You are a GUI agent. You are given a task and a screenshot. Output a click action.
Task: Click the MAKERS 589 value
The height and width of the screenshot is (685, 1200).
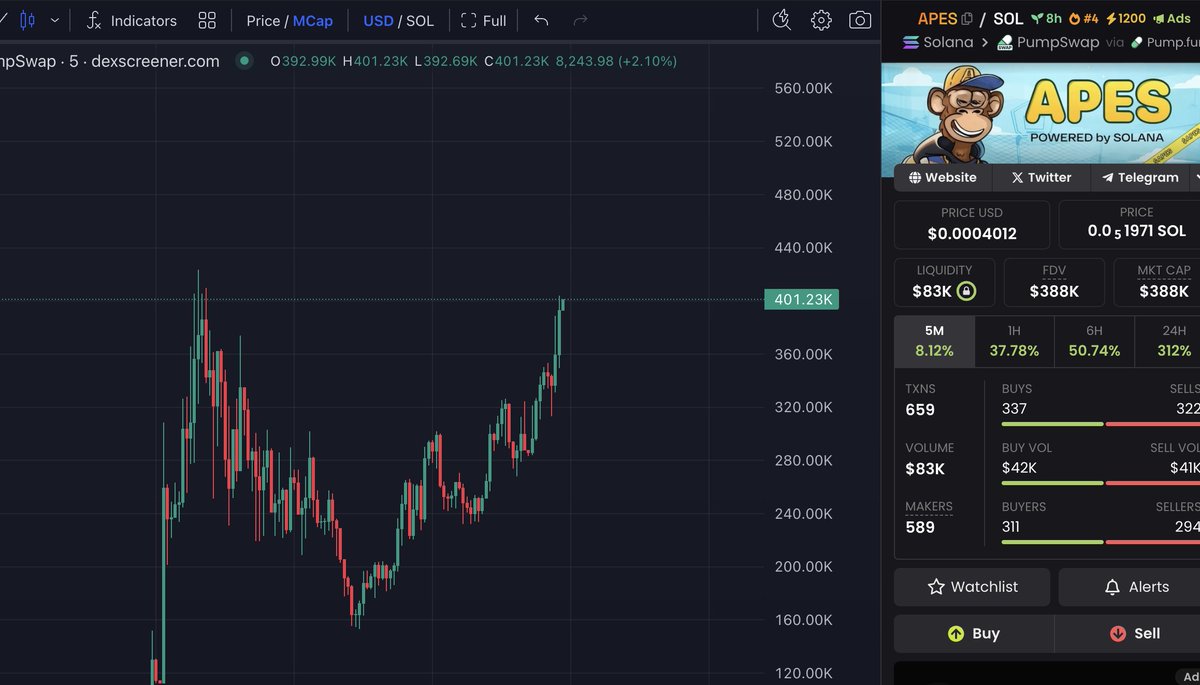click(920, 527)
